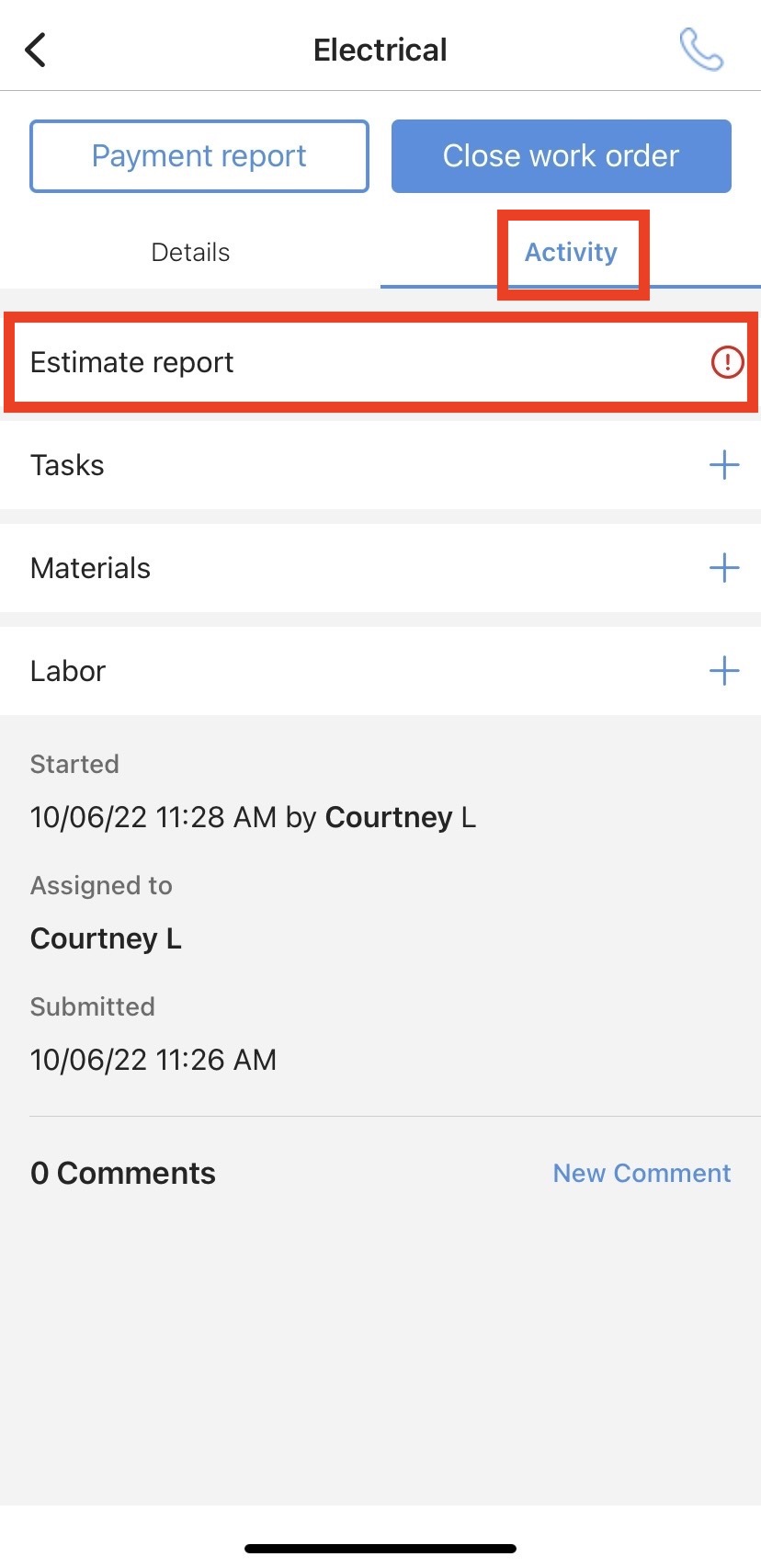
Task: Tap the home indicator bar
Action: pyautogui.click(x=380, y=1549)
